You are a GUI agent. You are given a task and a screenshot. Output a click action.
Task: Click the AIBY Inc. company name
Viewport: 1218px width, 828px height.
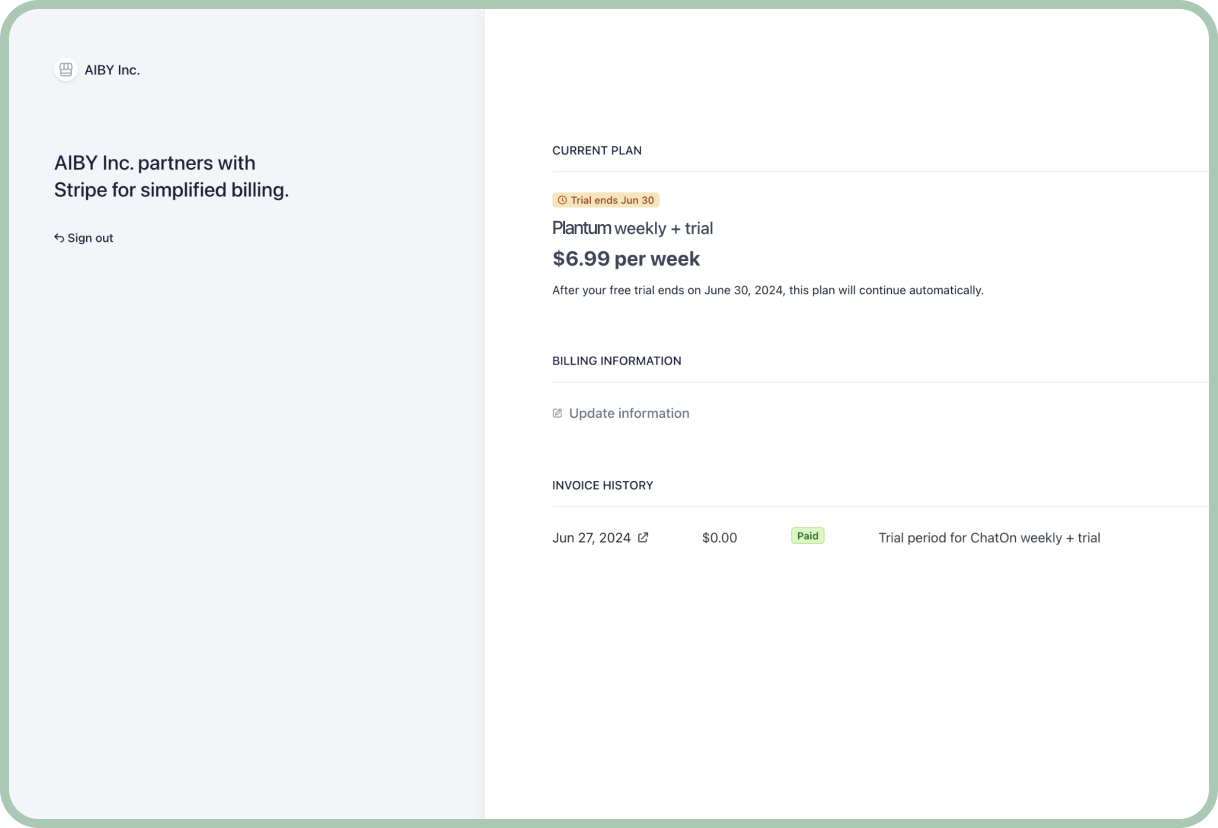112,70
